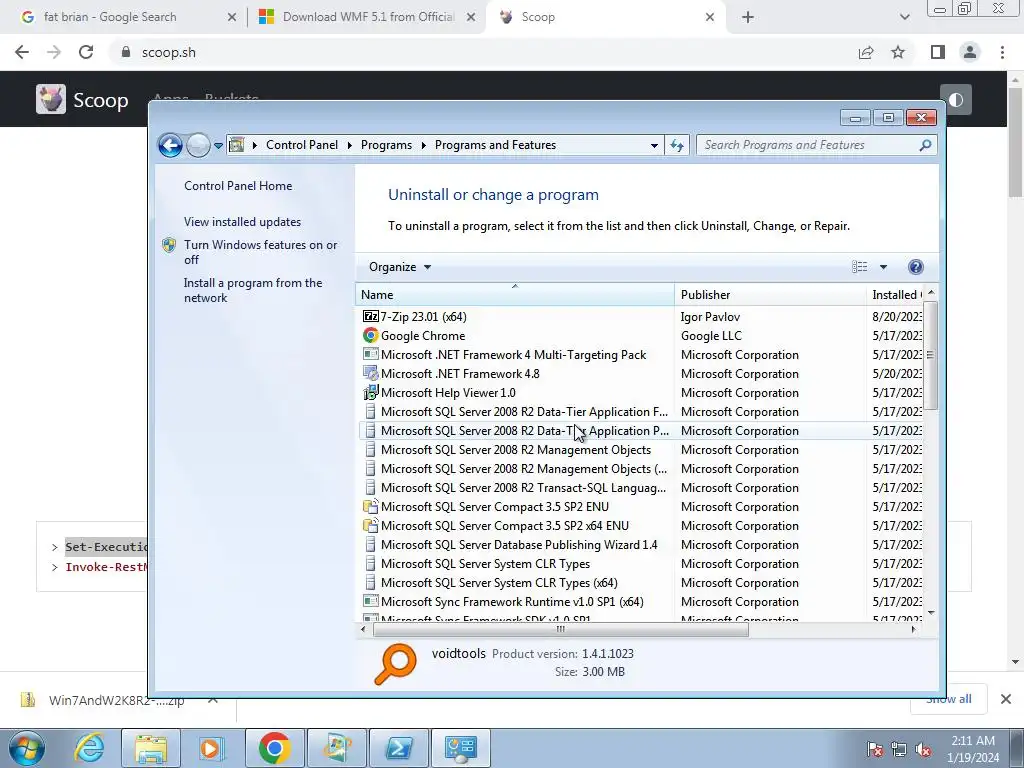1024x768 pixels.
Task: Refresh the Programs and Features list
Action: point(677,146)
